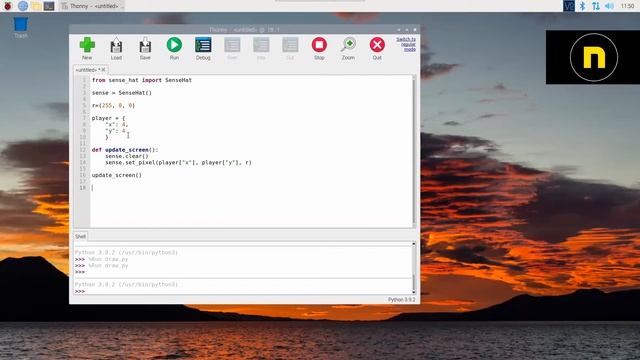Select the untitled editor tab

tap(87, 70)
